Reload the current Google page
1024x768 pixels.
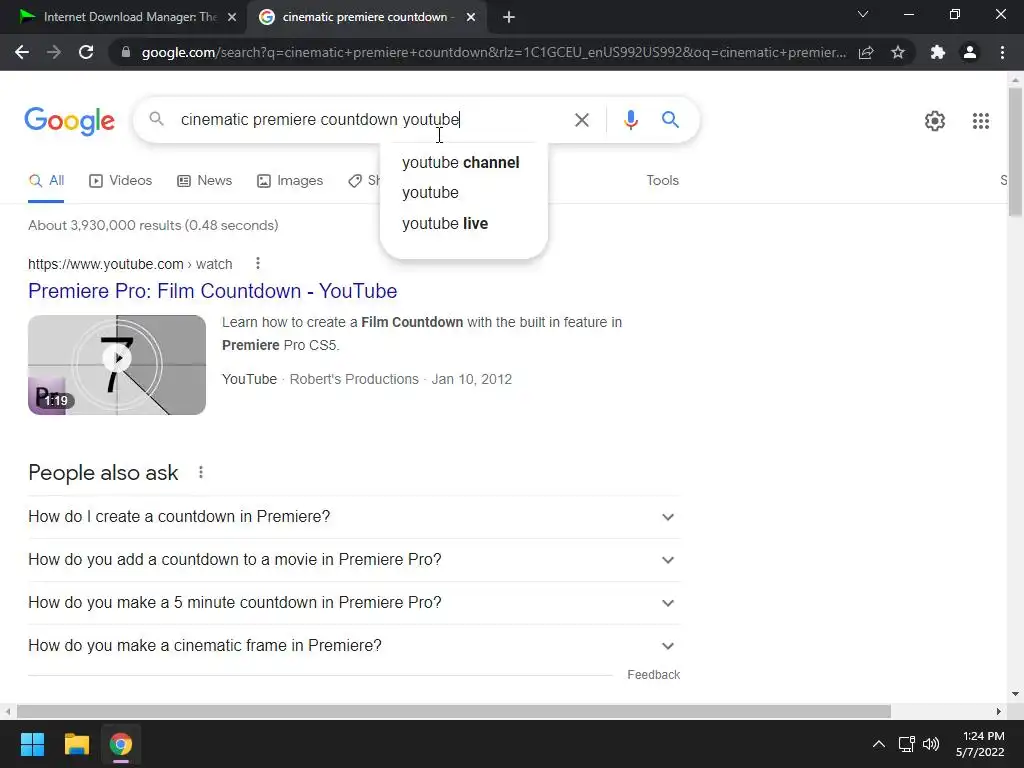[x=86, y=52]
